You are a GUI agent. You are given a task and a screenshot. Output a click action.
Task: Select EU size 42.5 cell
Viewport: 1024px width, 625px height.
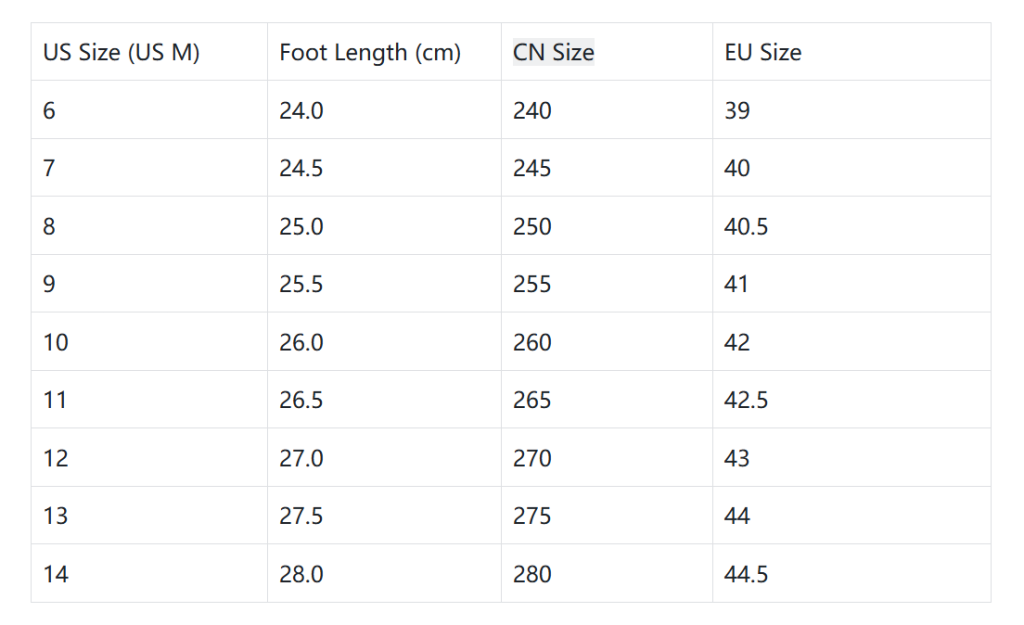pyautogui.click(x=746, y=400)
